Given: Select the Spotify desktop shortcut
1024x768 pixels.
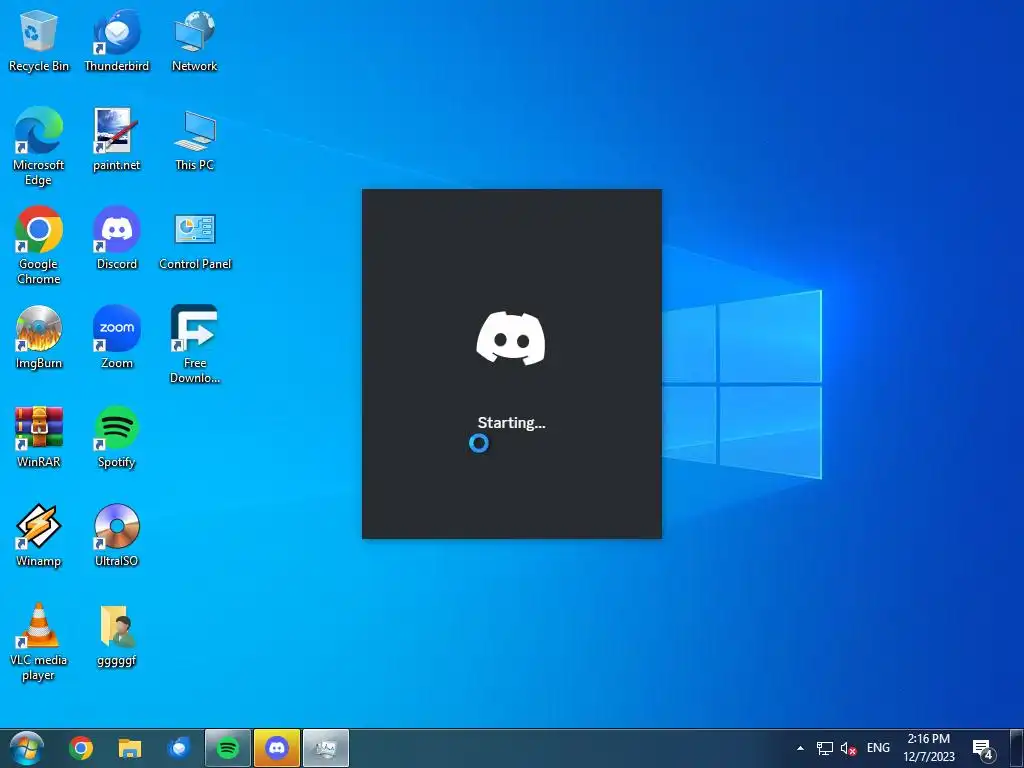Looking at the screenshot, I should click(x=116, y=437).
